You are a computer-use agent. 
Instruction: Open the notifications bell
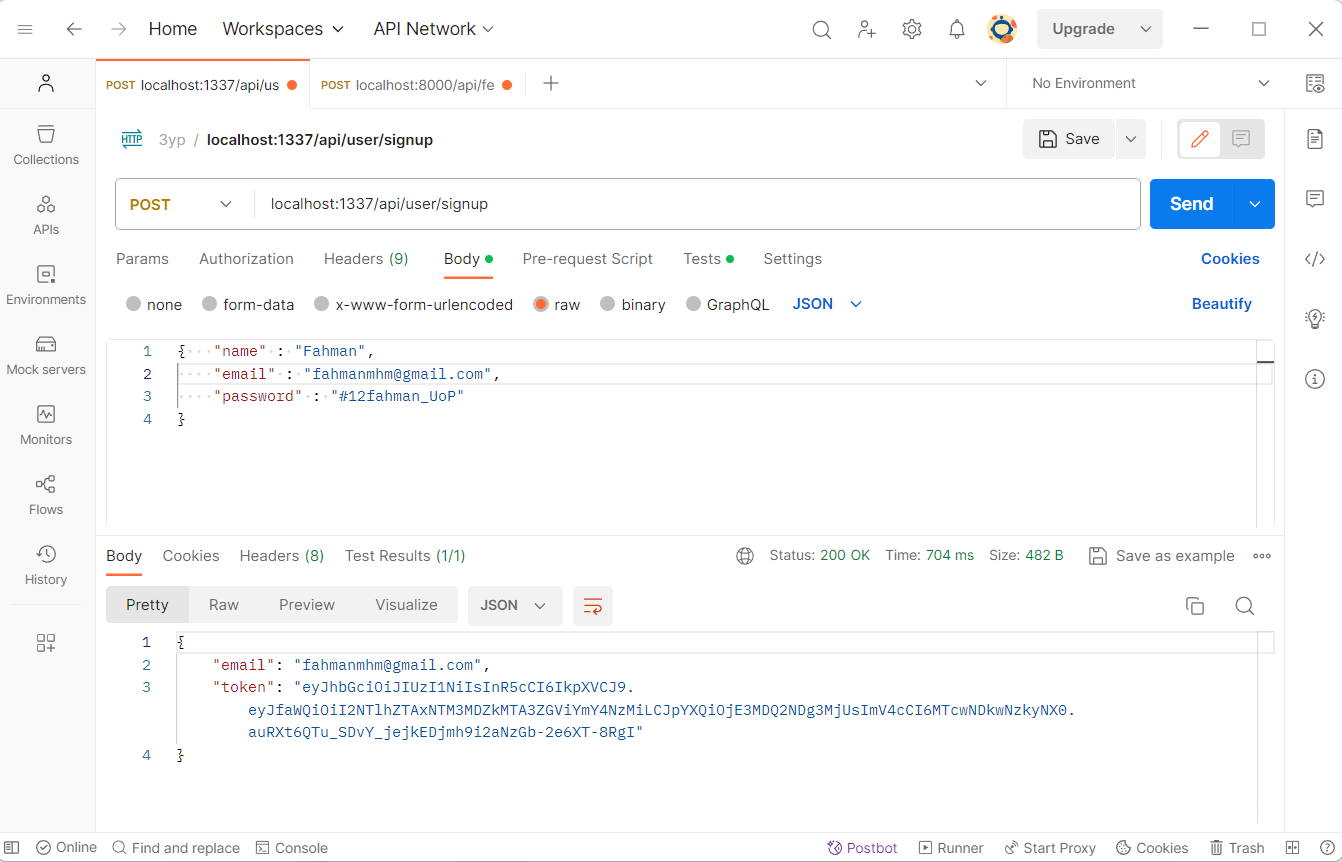[x=957, y=29]
